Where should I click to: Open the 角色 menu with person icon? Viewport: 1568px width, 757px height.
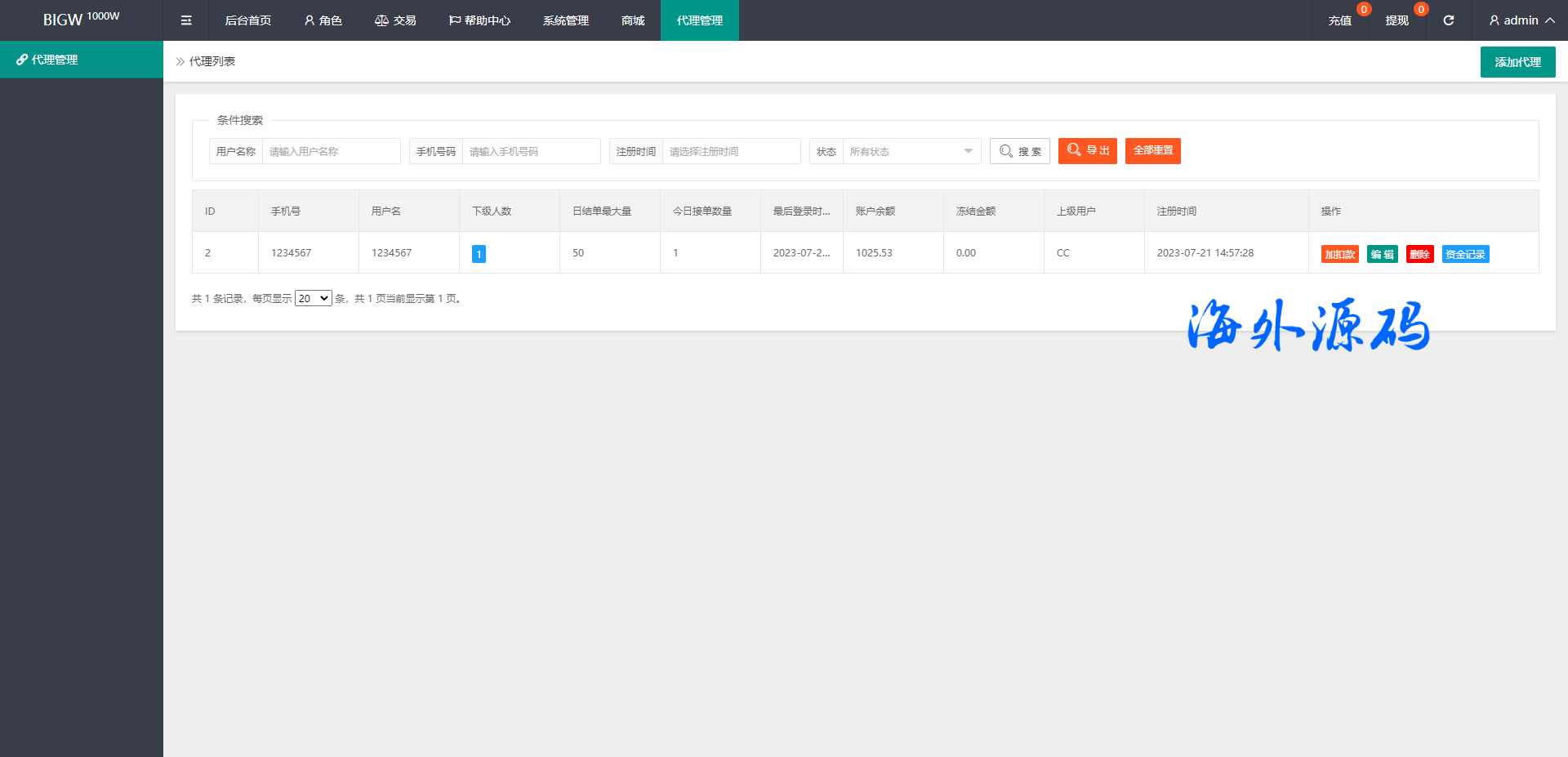click(323, 20)
